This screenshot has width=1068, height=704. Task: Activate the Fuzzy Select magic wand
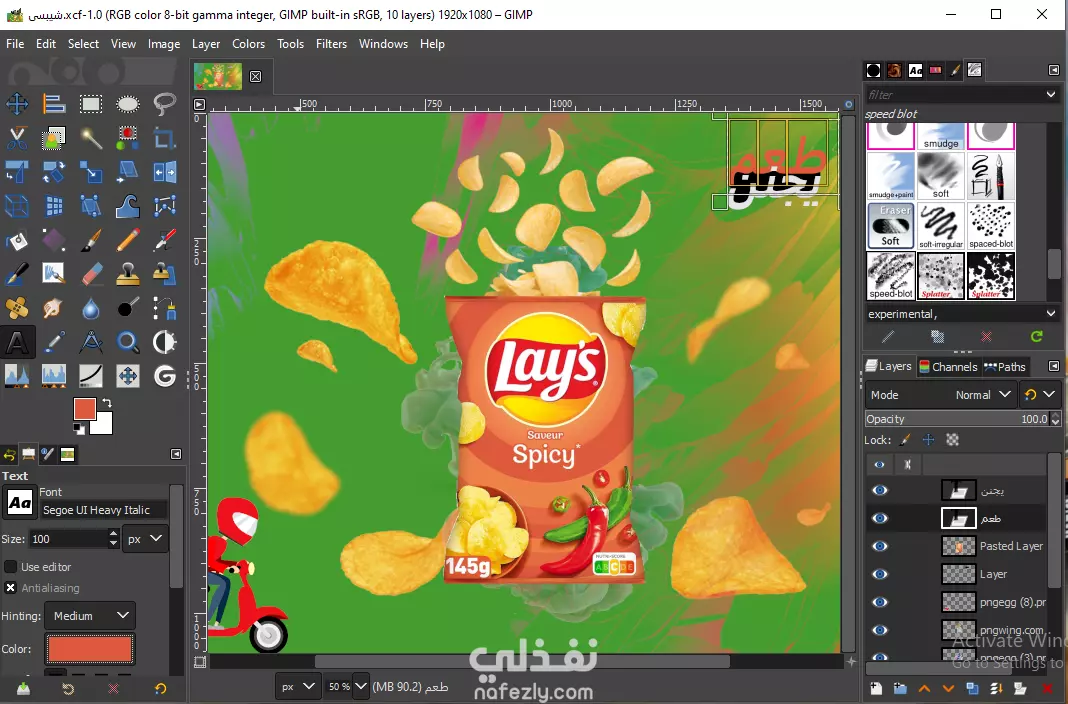point(91,138)
